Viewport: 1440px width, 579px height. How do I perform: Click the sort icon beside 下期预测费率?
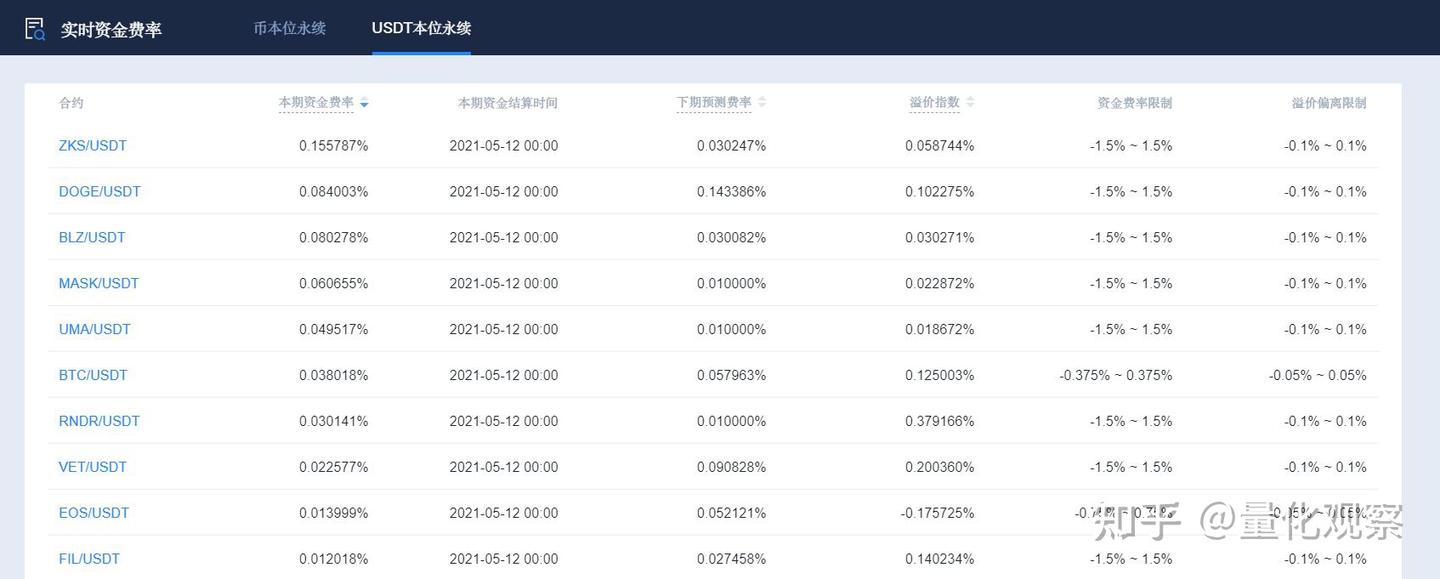point(760,101)
